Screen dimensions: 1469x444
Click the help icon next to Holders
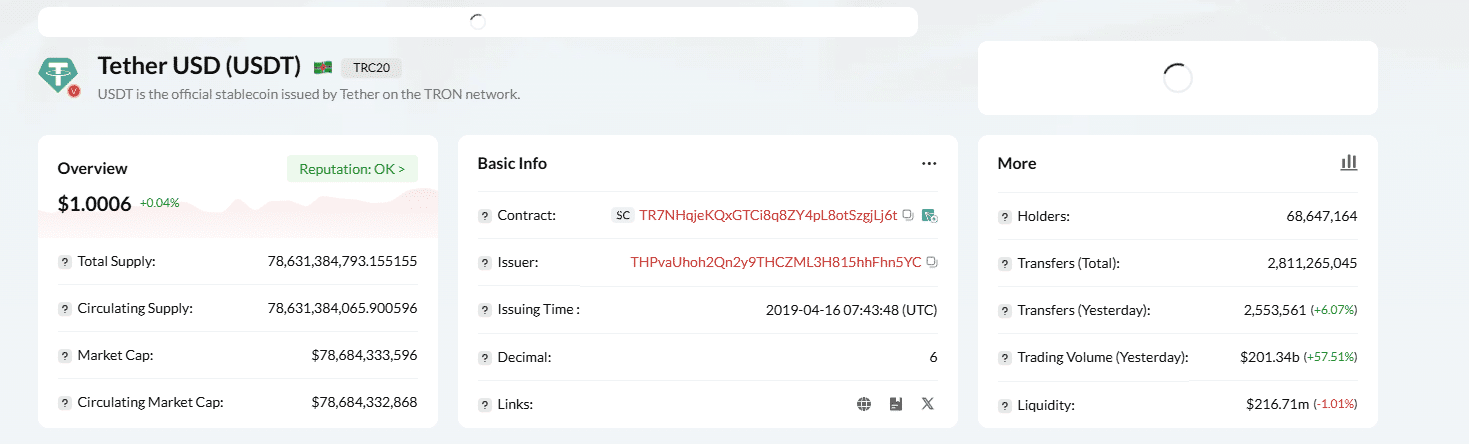(x=1004, y=216)
